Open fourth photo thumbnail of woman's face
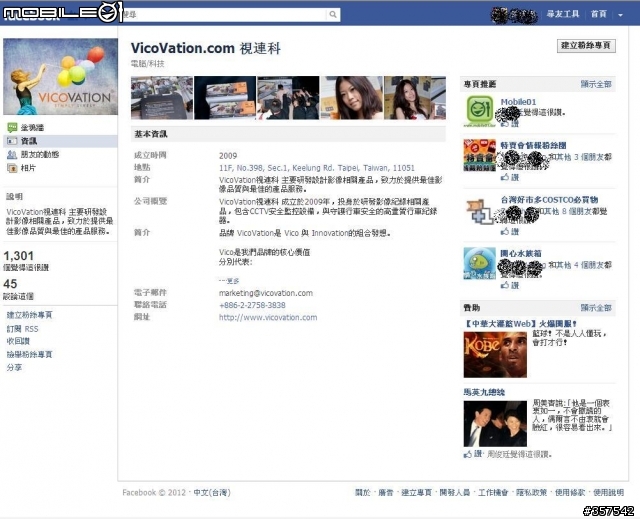 tap(352, 98)
